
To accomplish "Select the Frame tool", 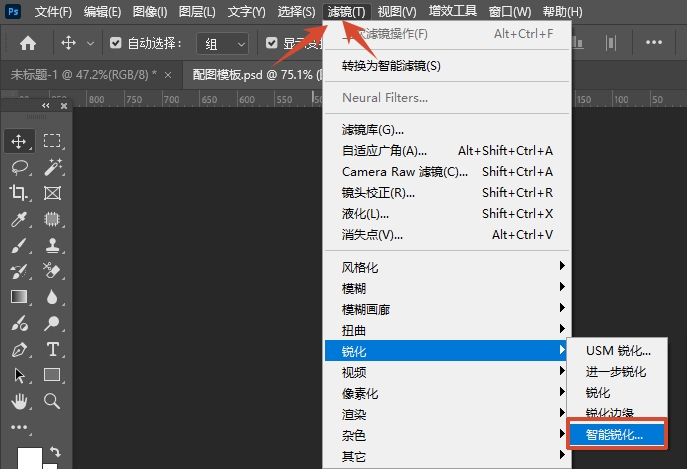I will click(x=52, y=193).
